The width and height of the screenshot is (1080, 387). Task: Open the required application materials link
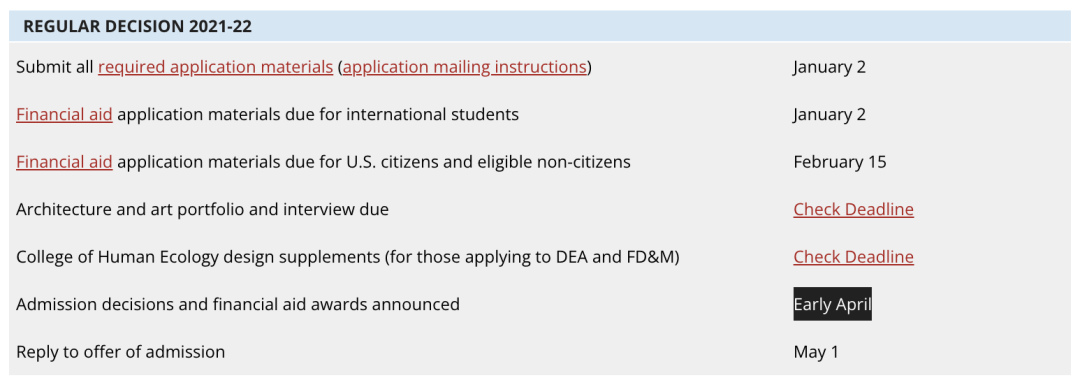[x=216, y=67]
